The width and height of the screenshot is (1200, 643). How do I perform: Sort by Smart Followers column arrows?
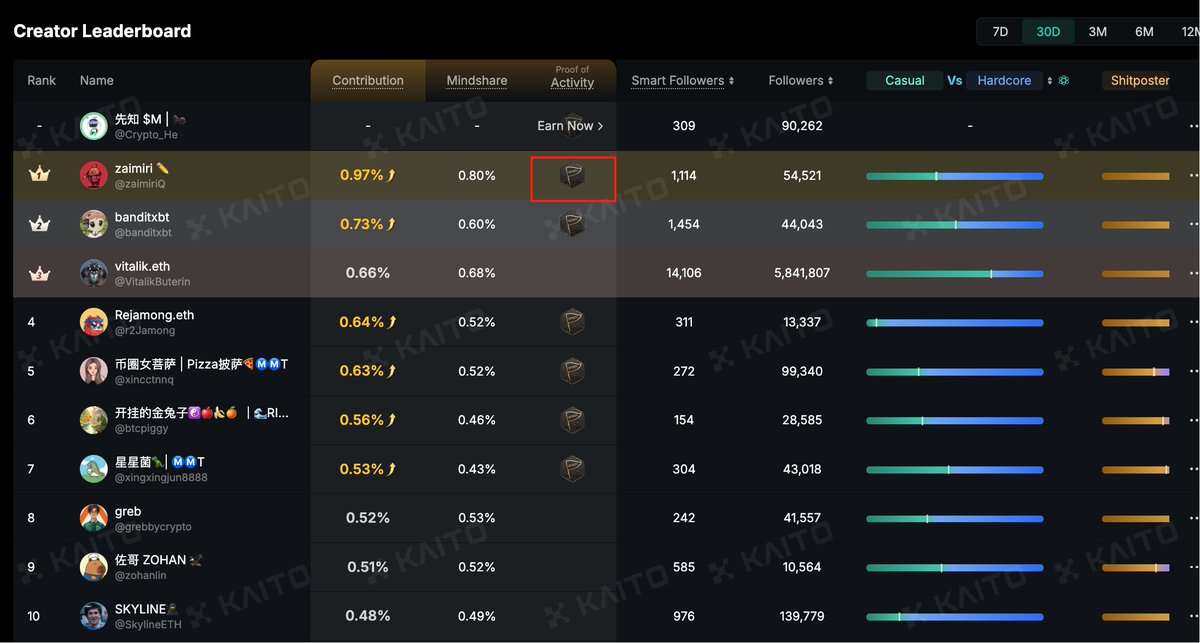coord(732,81)
